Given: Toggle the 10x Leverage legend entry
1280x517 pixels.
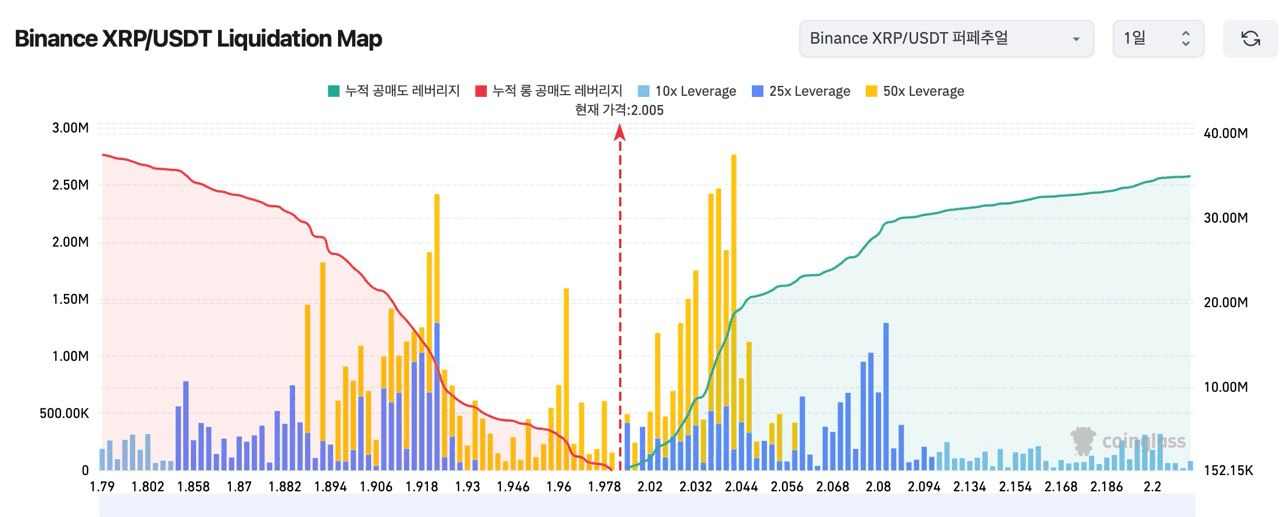Looking at the screenshot, I should pos(686,91).
